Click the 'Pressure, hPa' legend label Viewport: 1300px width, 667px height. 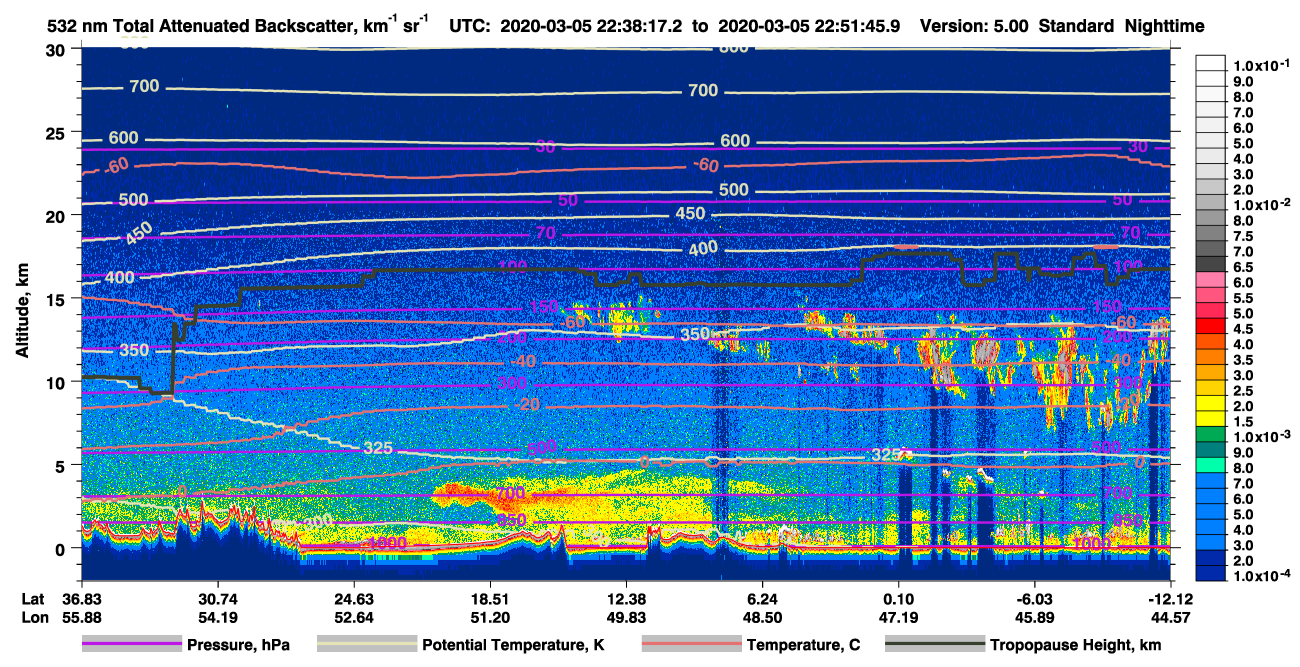[x=238, y=645]
